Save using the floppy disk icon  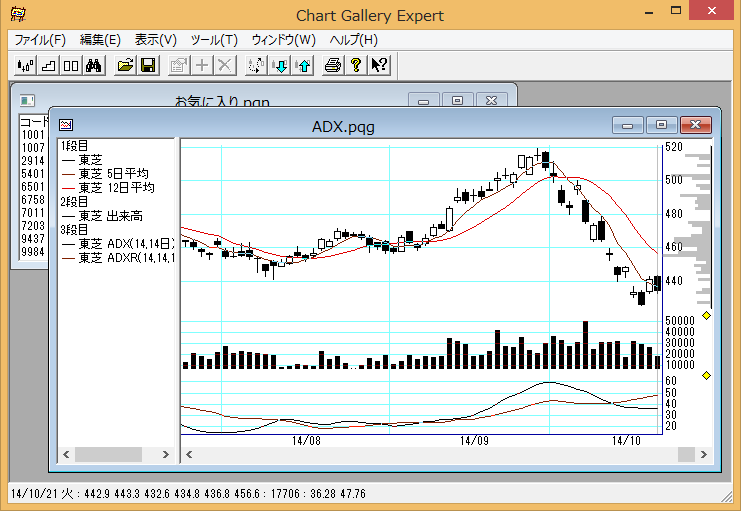(x=148, y=66)
